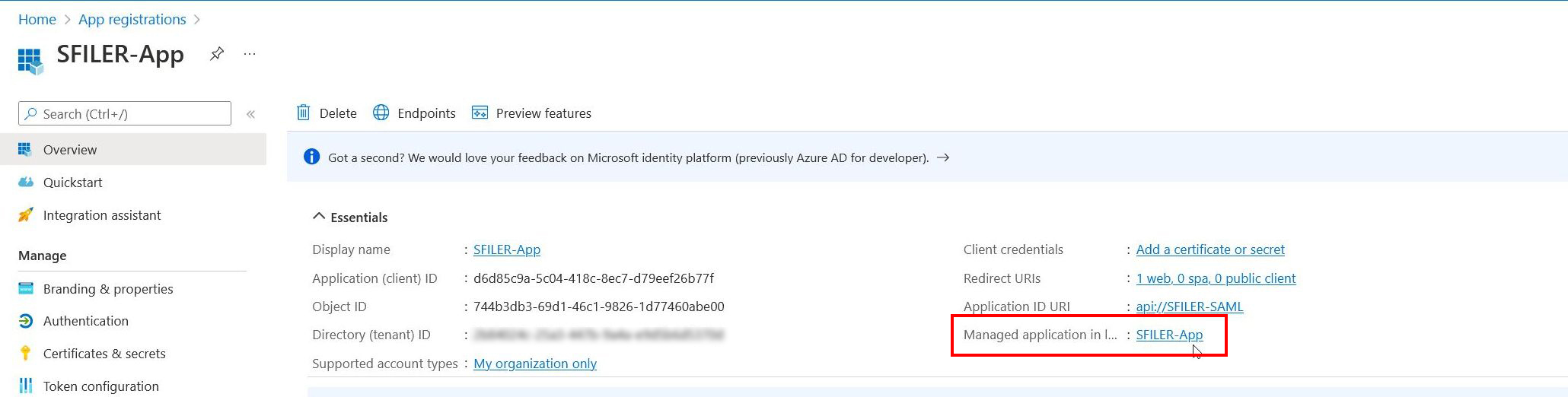Open Certificates & secrets
The height and width of the screenshot is (397, 1568).
click(x=104, y=354)
